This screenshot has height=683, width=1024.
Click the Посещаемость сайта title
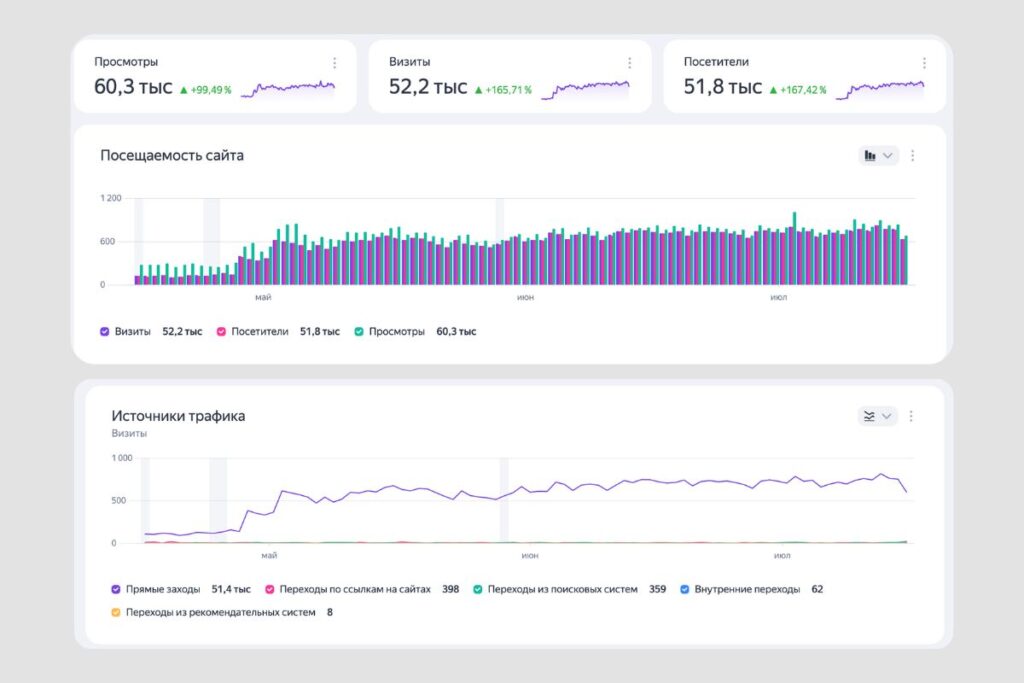coord(172,155)
